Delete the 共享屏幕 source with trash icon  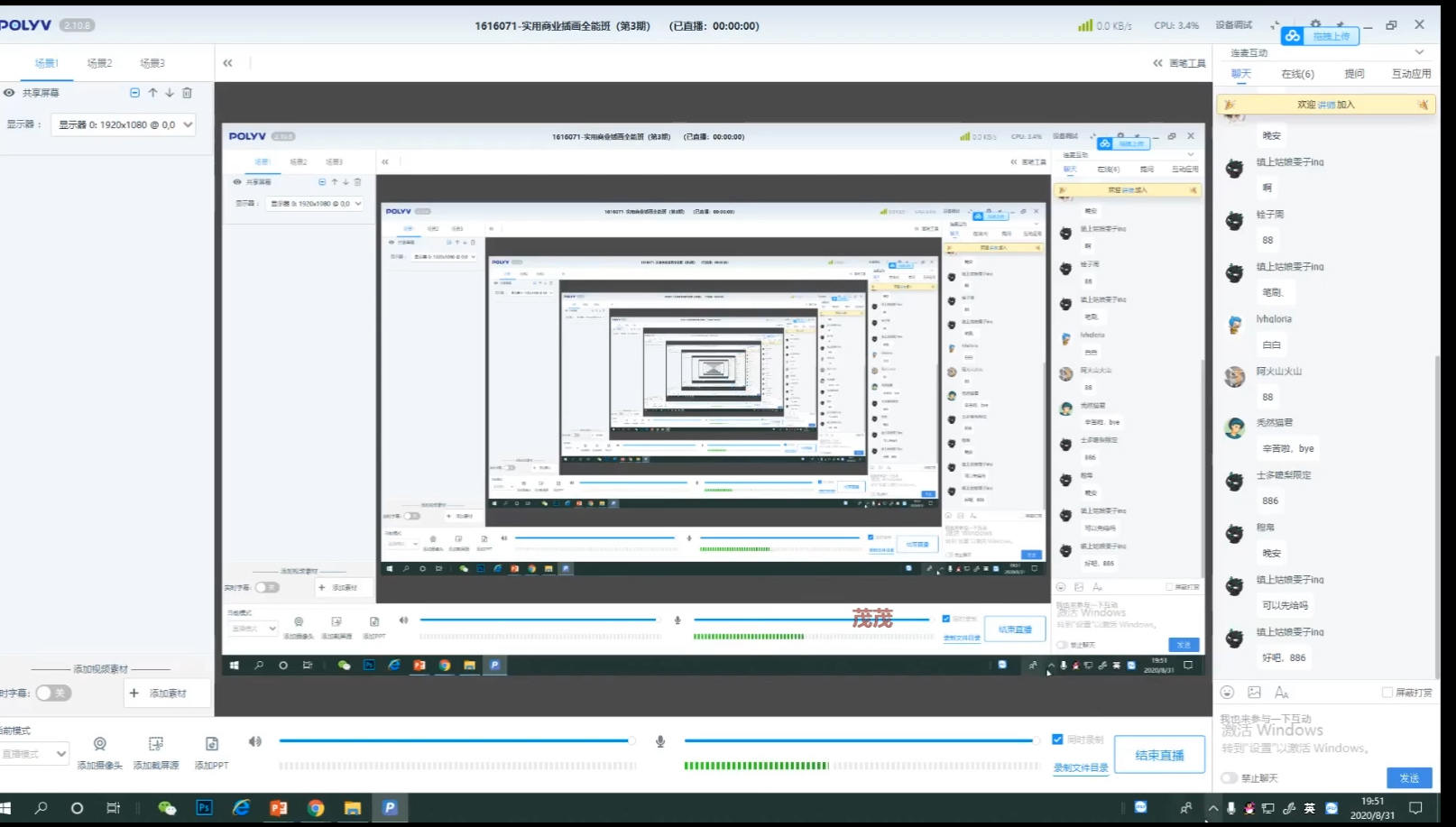coord(187,93)
